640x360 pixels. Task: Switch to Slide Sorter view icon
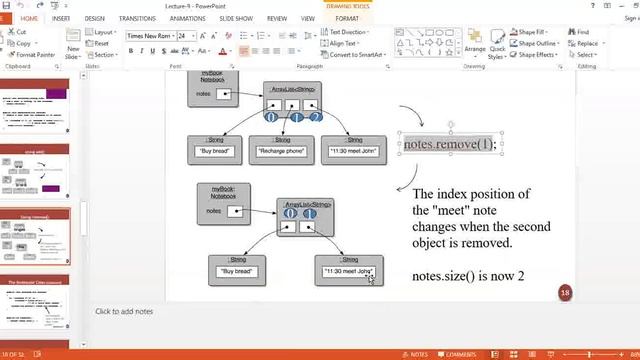point(513,354)
